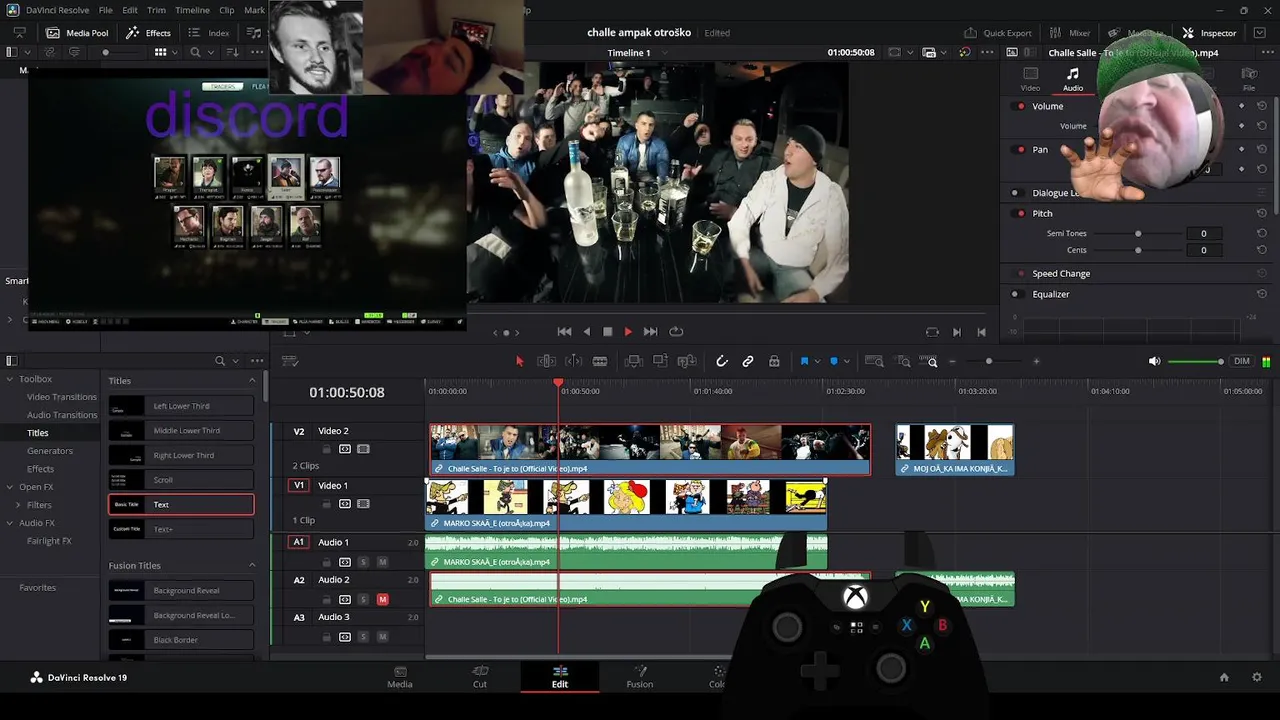The height and width of the screenshot is (720, 1280).
Task: Select the Scroll title preset
Action: point(181,480)
